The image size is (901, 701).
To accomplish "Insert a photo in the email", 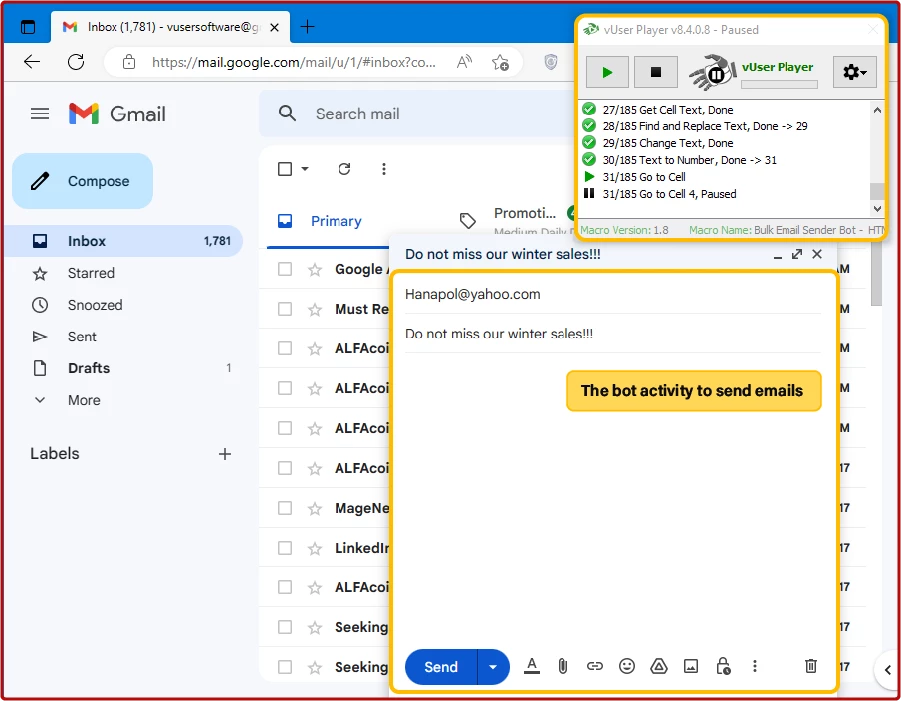I will (x=691, y=666).
